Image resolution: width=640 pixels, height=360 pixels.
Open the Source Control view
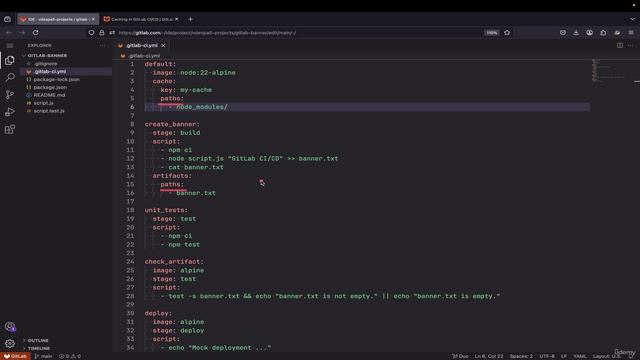pyautogui.click(x=10, y=95)
